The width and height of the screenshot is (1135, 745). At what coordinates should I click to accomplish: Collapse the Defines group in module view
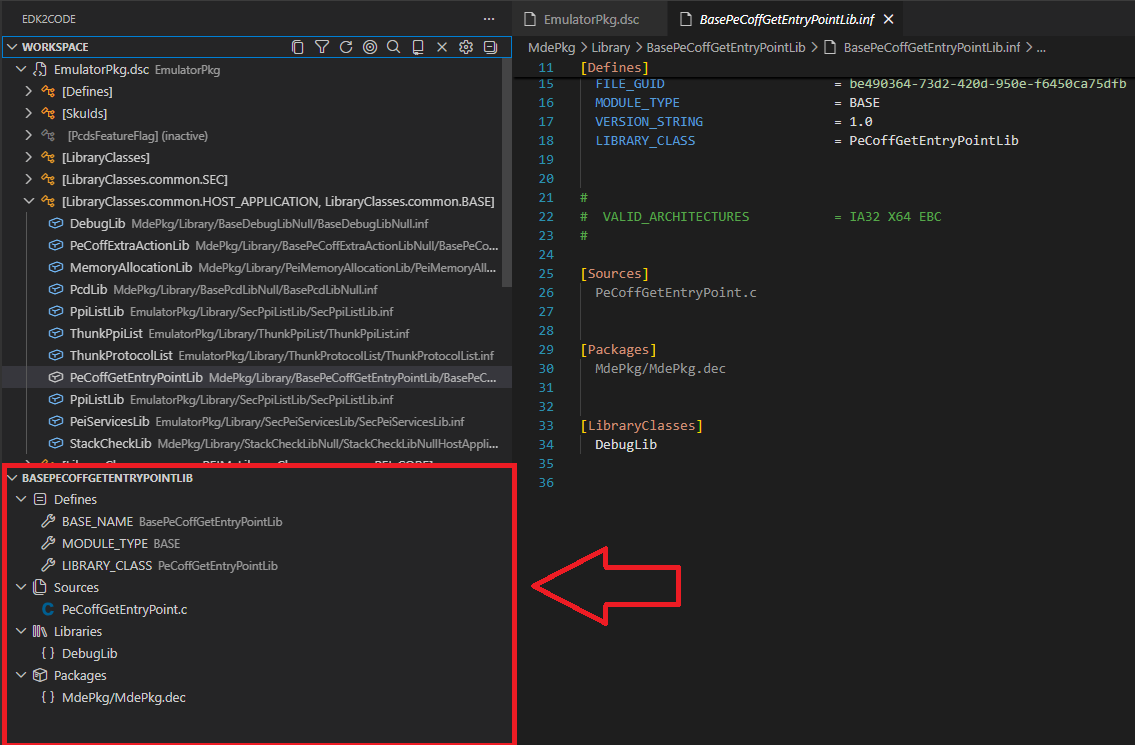coord(21,500)
